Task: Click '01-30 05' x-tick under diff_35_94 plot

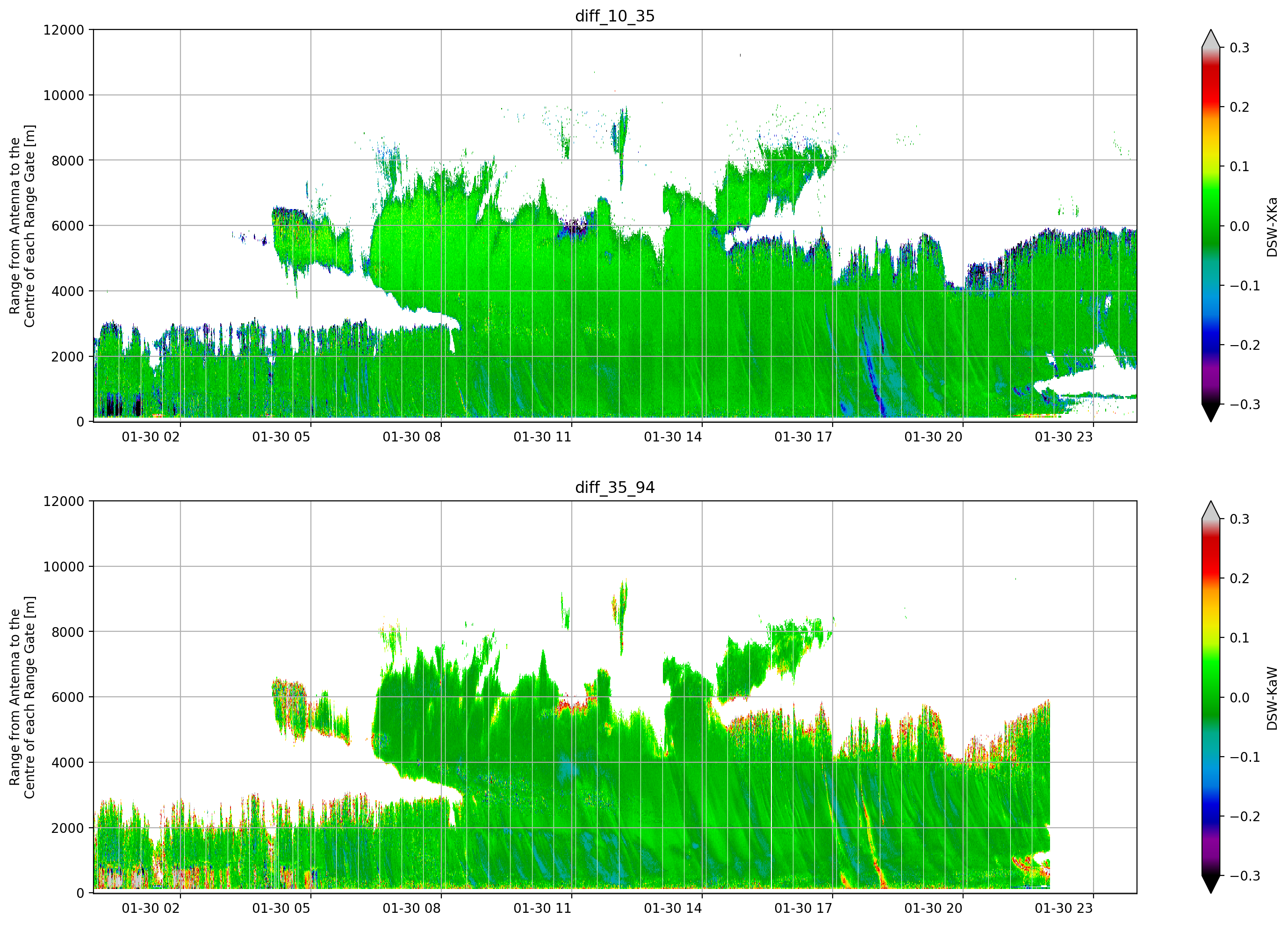Action: pyautogui.click(x=281, y=909)
